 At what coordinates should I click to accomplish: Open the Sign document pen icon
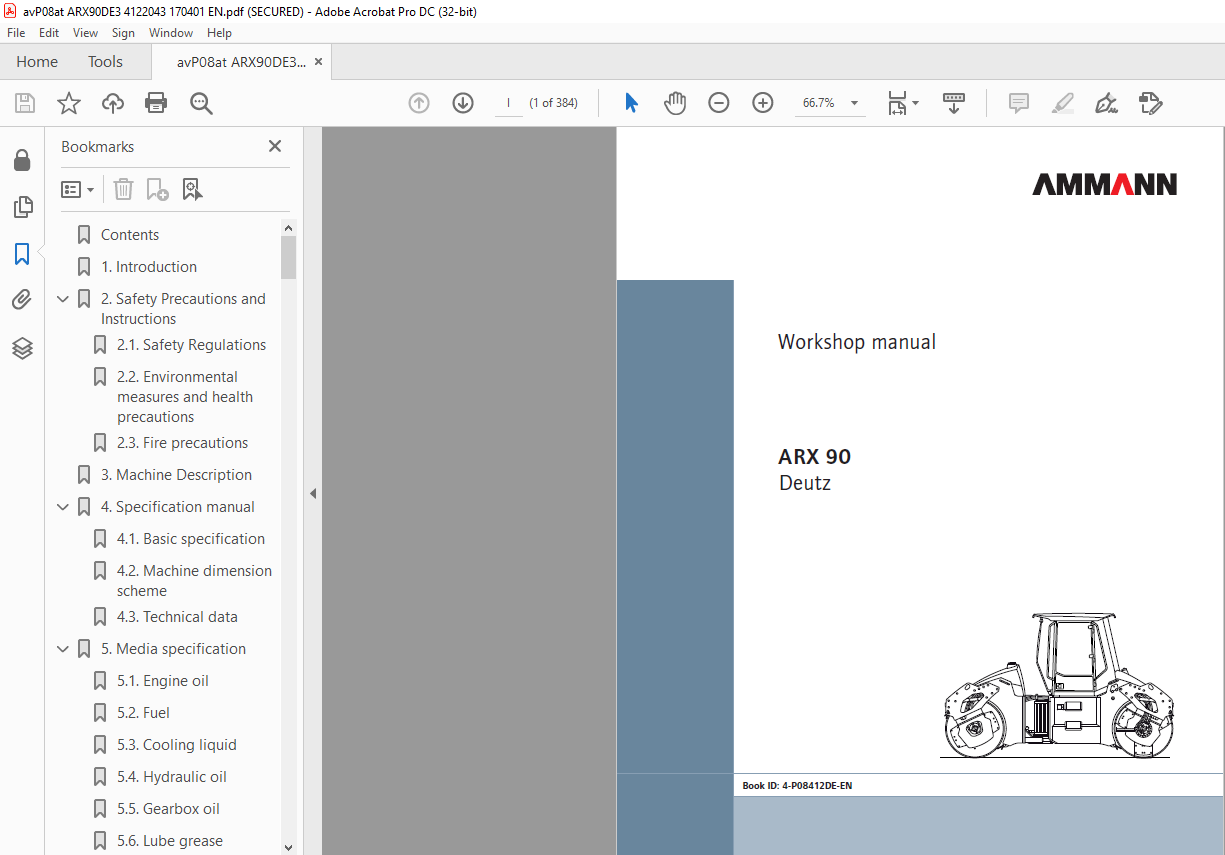pyautogui.click(x=1106, y=103)
